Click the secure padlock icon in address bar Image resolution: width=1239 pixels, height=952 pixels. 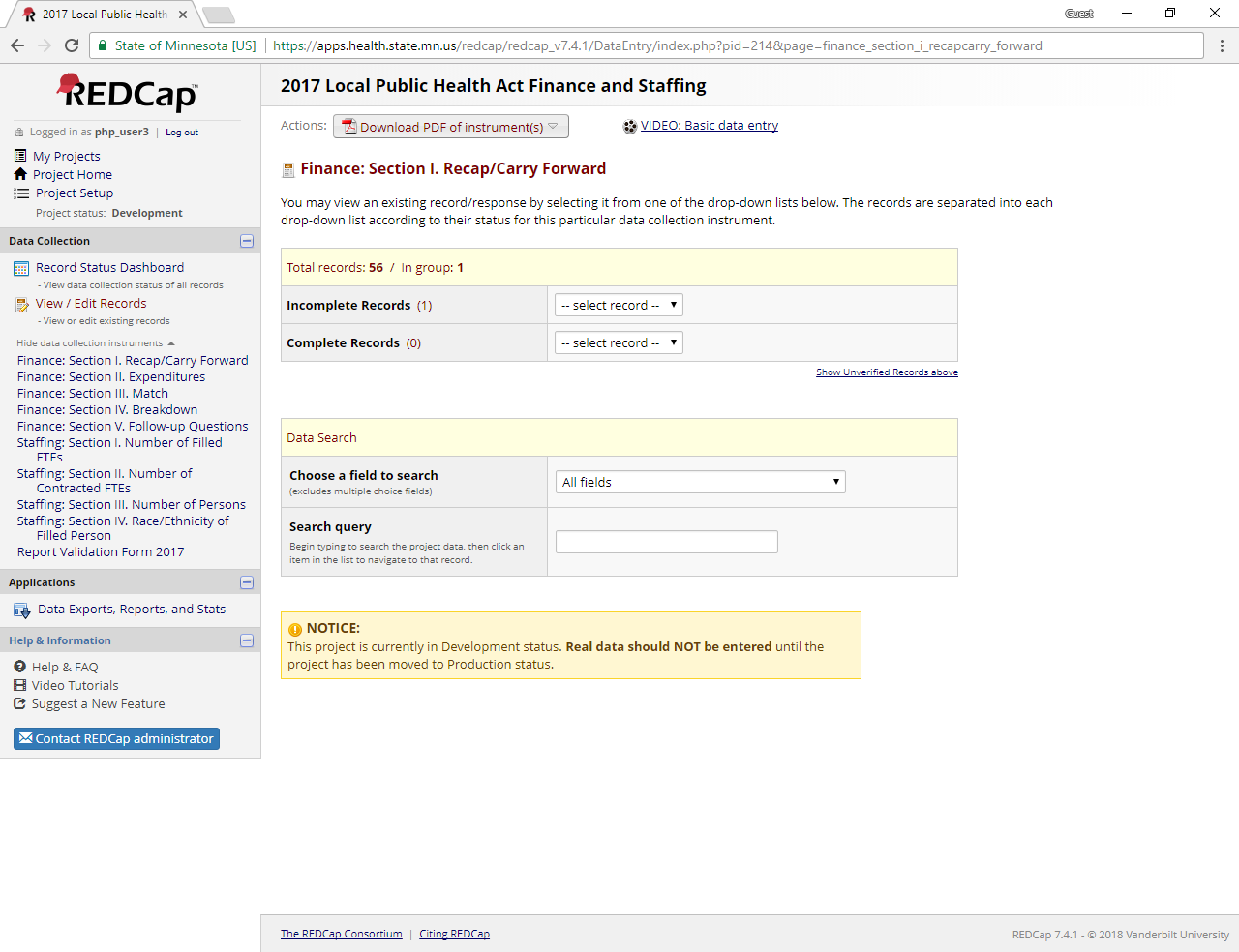pyautogui.click(x=103, y=45)
